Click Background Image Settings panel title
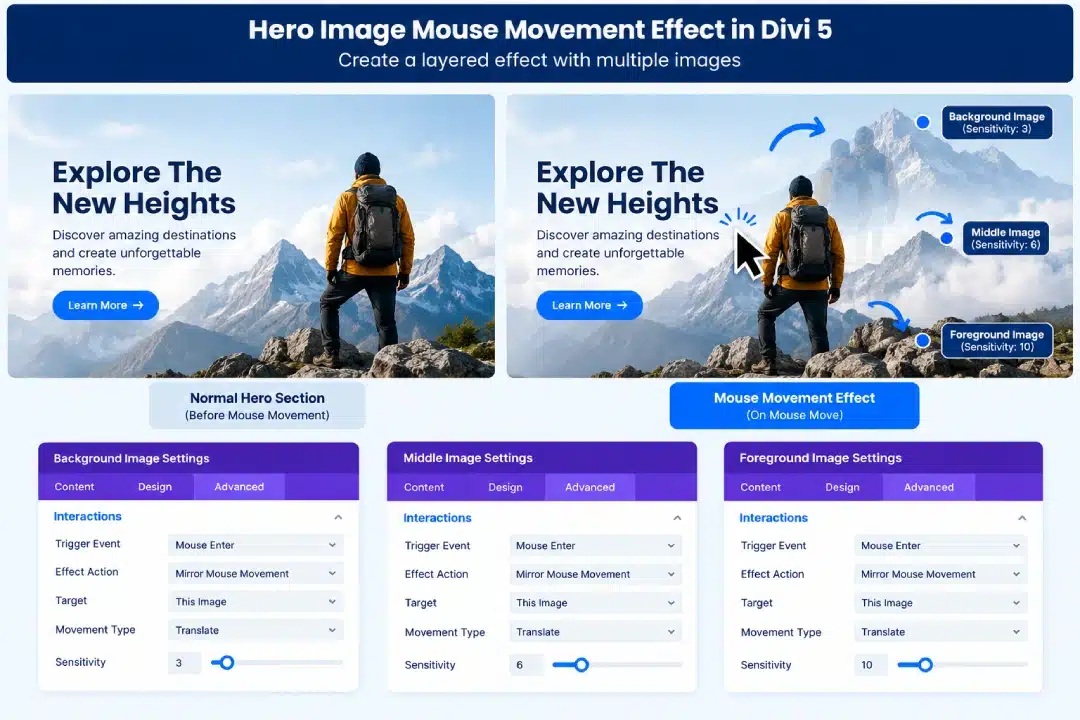1080x720 pixels. tap(132, 458)
